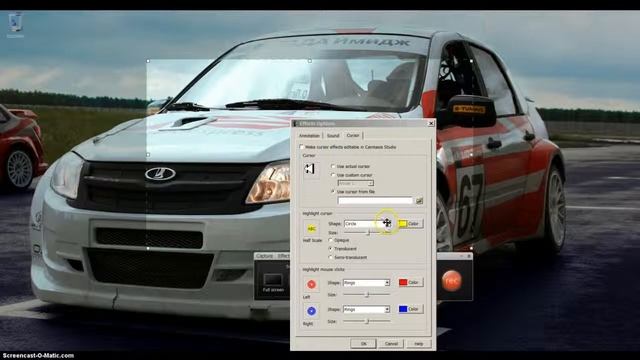The image size is (640, 360).
Task: Select the Cursor tab
Action: click(x=353, y=135)
